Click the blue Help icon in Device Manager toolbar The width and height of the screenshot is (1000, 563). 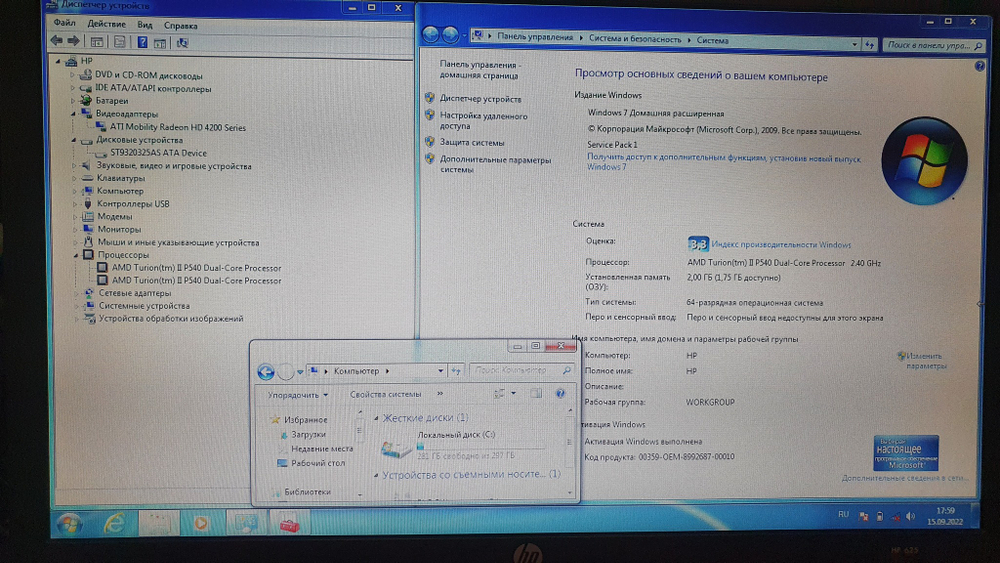142,42
